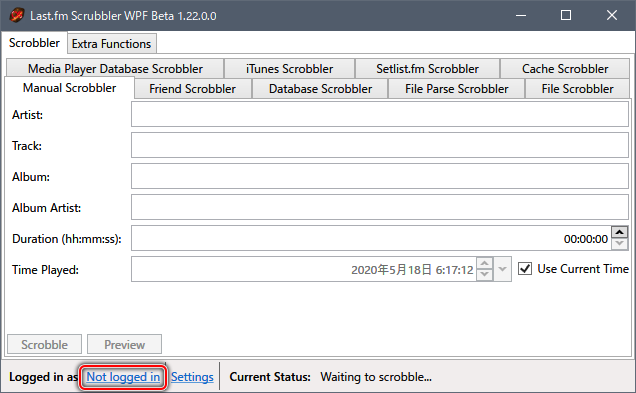Decrease Time Played with the down arrow

pos(484,275)
